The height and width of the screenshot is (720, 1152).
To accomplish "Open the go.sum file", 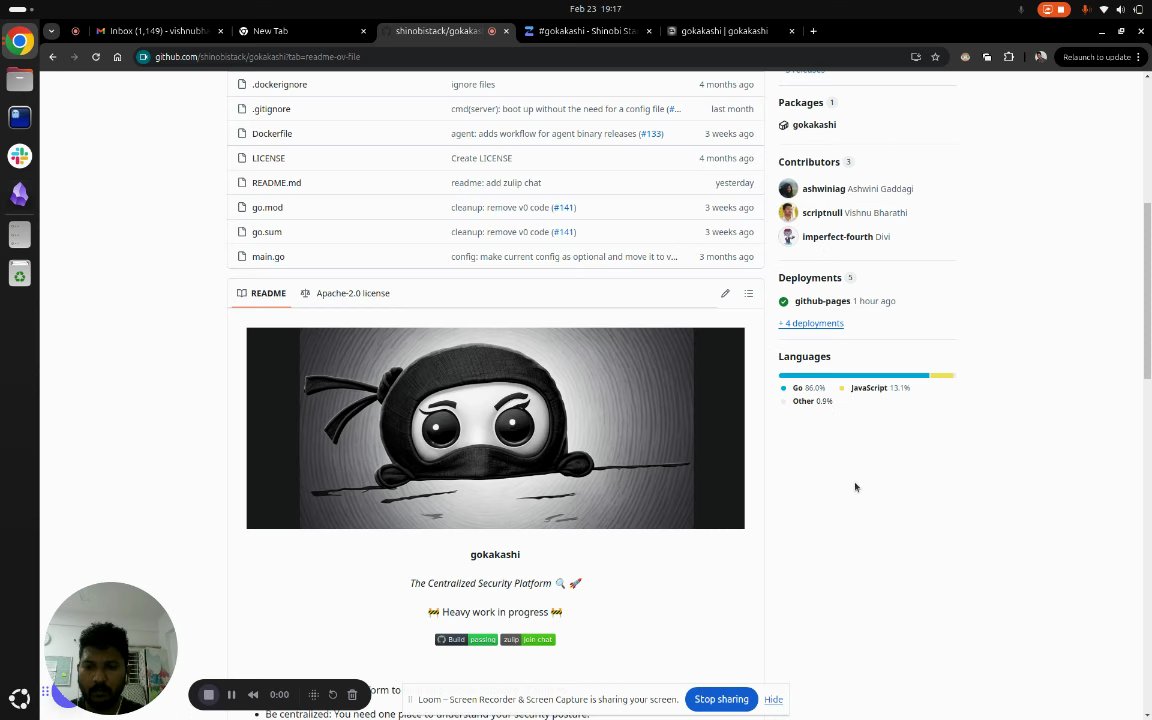I will 267,231.
